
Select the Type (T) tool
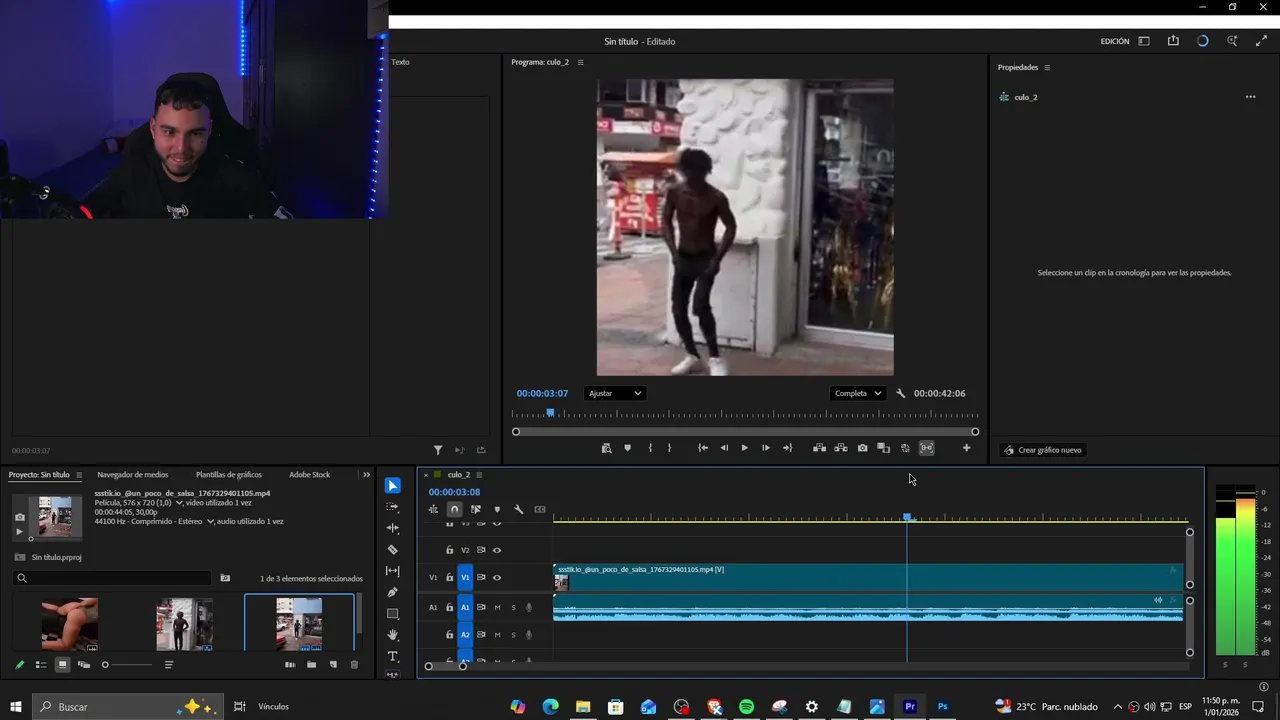point(392,657)
